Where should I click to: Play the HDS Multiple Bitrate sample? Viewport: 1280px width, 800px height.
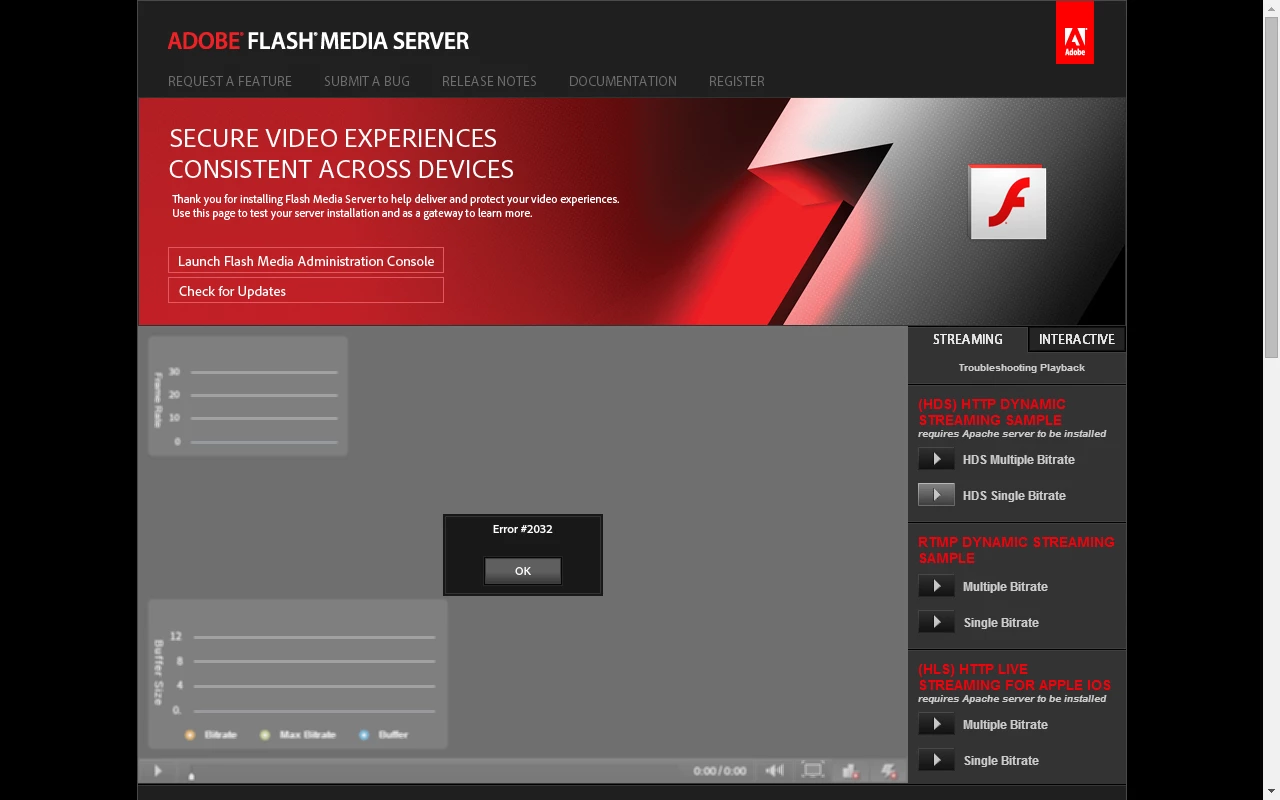[936, 459]
